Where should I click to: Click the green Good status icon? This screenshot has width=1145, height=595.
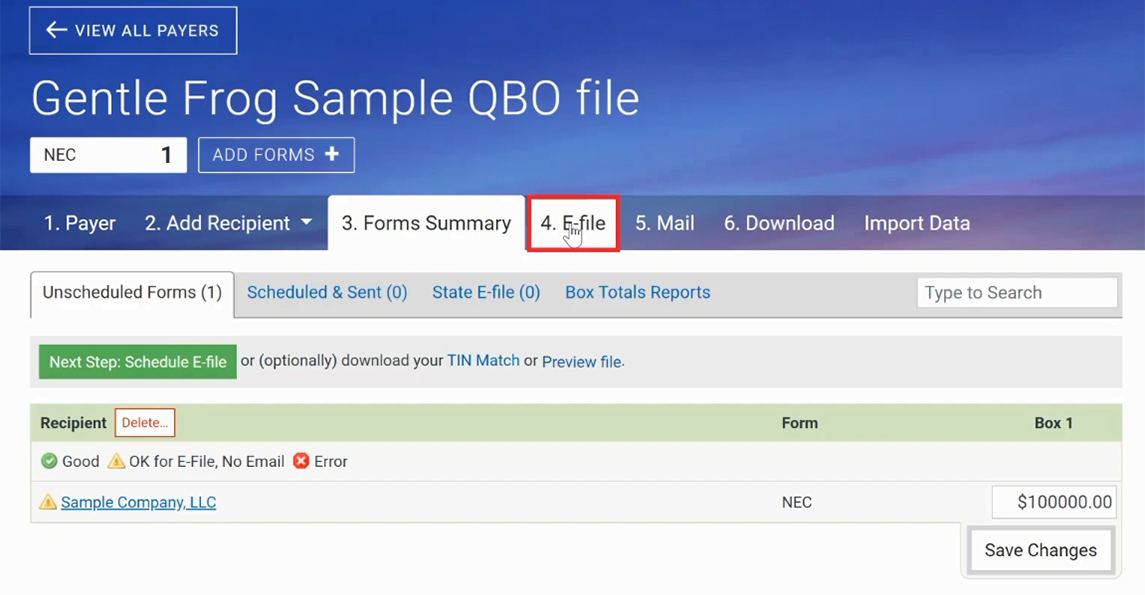pos(49,461)
